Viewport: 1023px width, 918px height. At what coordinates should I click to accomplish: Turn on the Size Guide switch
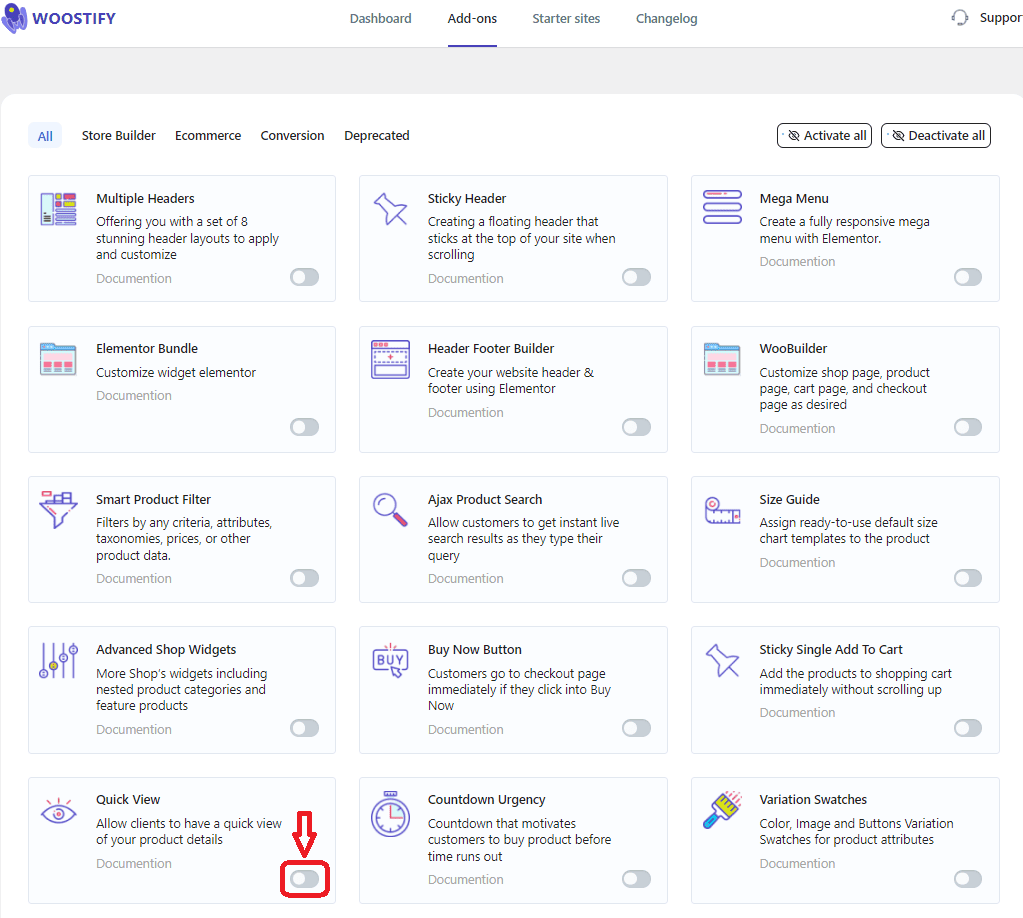click(967, 578)
